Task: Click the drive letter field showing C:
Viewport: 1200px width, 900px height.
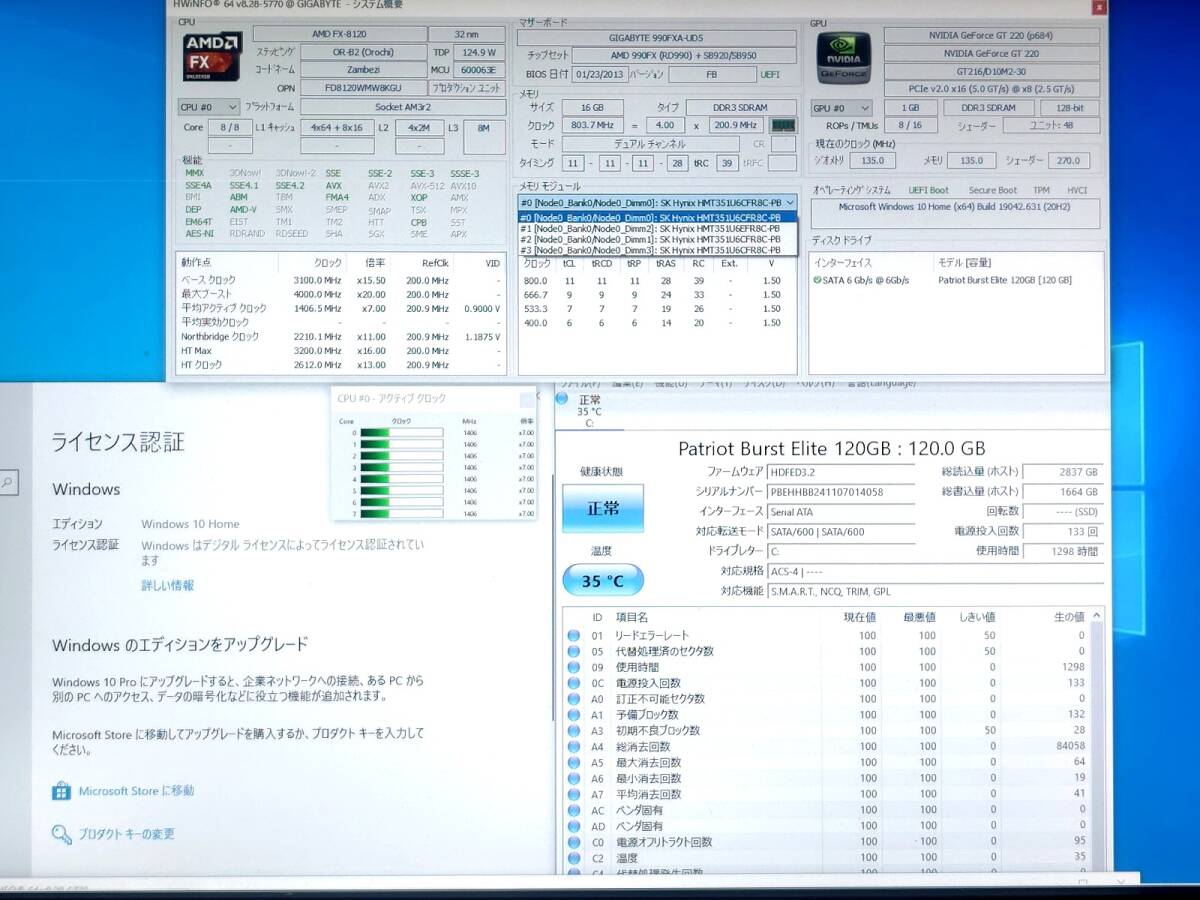Action: click(x=840, y=551)
